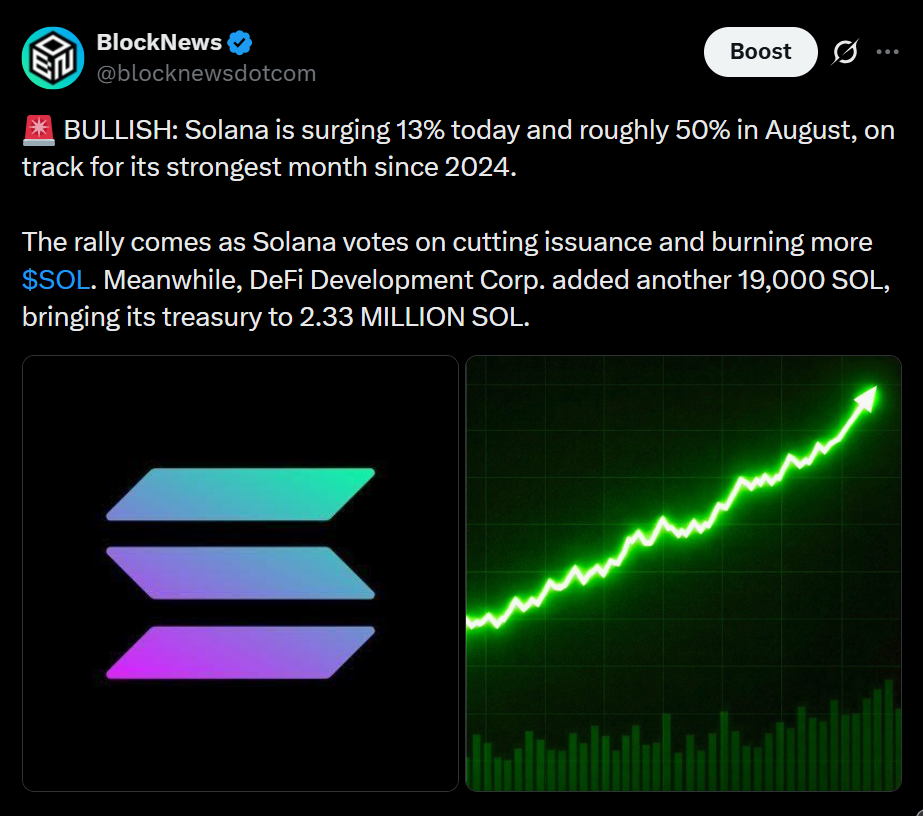Open the $SOL cashtag link
The height and width of the screenshot is (816, 923).
tap(56, 280)
